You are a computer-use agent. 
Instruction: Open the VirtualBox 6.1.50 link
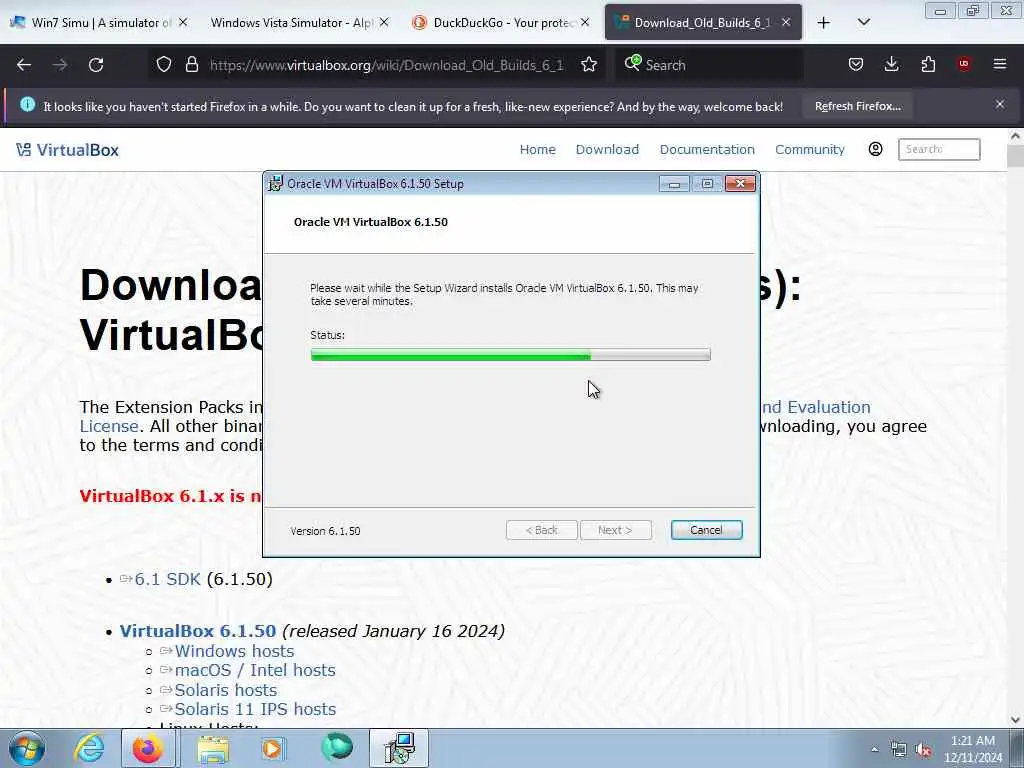click(198, 631)
